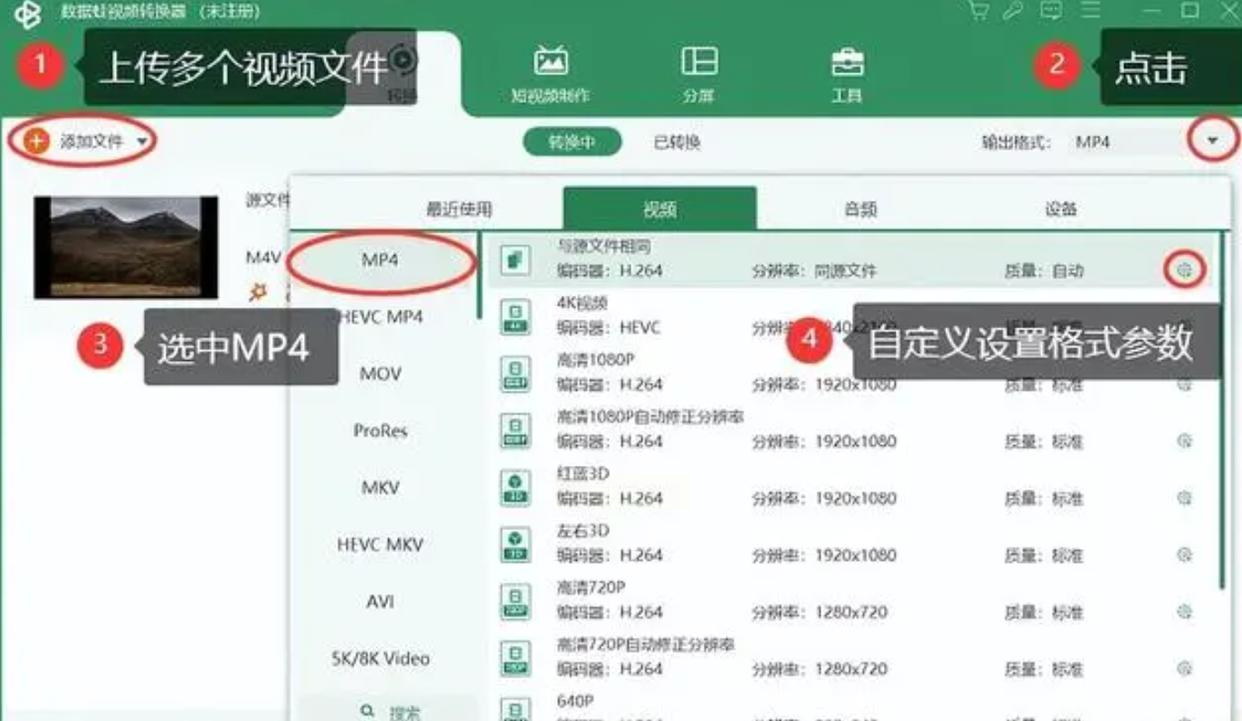This screenshot has width=1242, height=721.
Task: Click the preset icon beside 高清720P自动修正分辨率
Action: coord(514,659)
